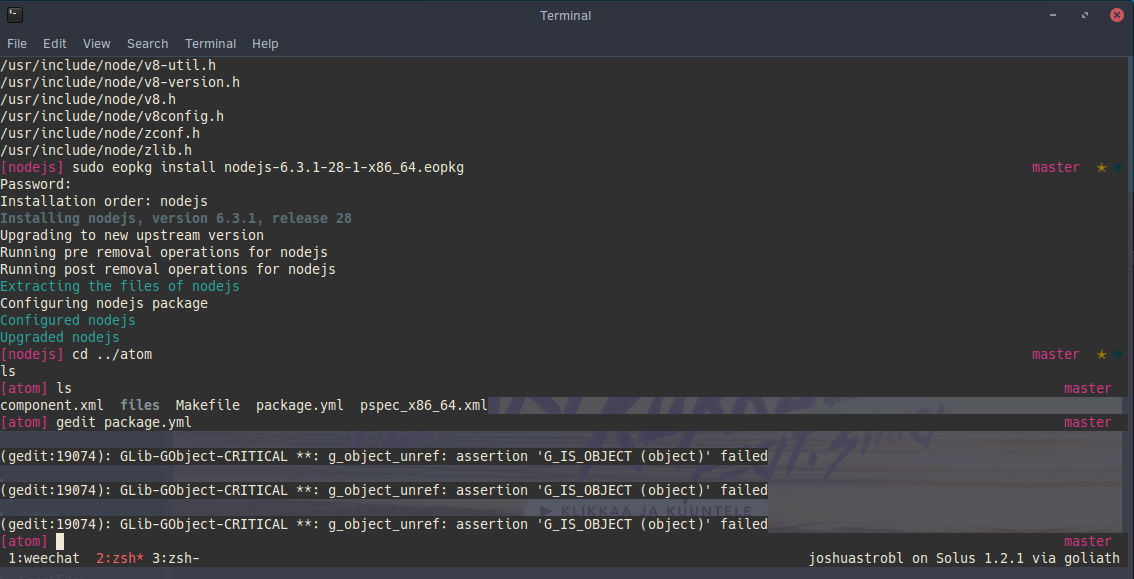Click 'Upgraded nodejs' line
This screenshot has height=579, width=1134.
(60, 337)
